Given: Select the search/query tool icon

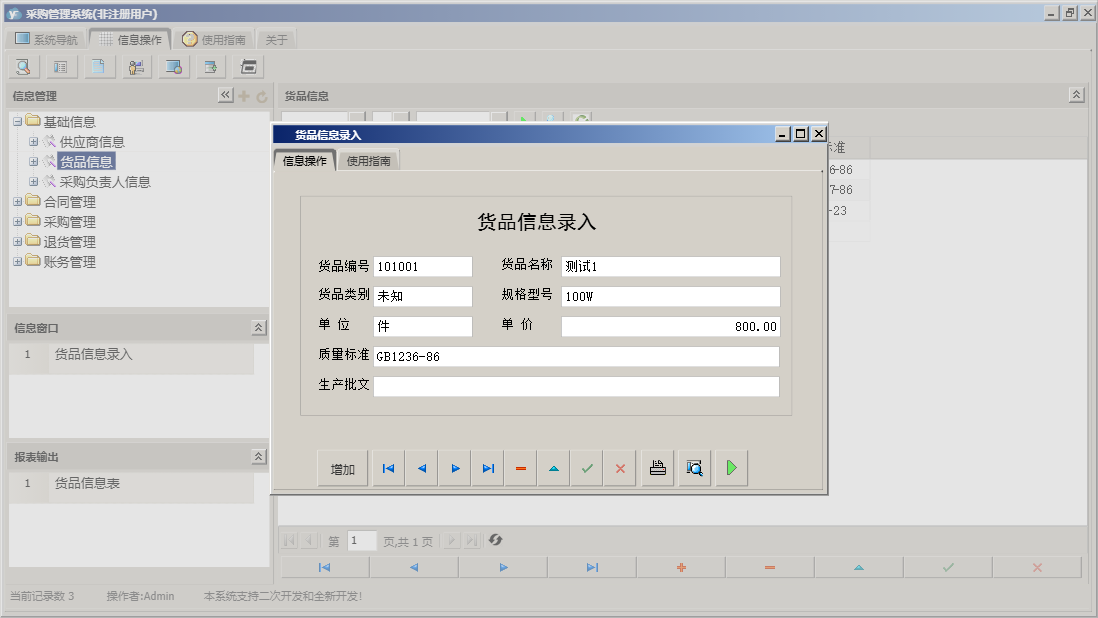Looking at the screenshot, I should 22,66.
